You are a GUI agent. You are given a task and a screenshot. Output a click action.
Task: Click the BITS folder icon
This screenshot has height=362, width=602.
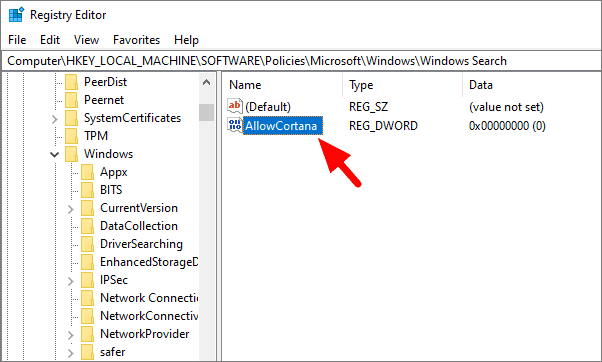[x=88, y=190]
